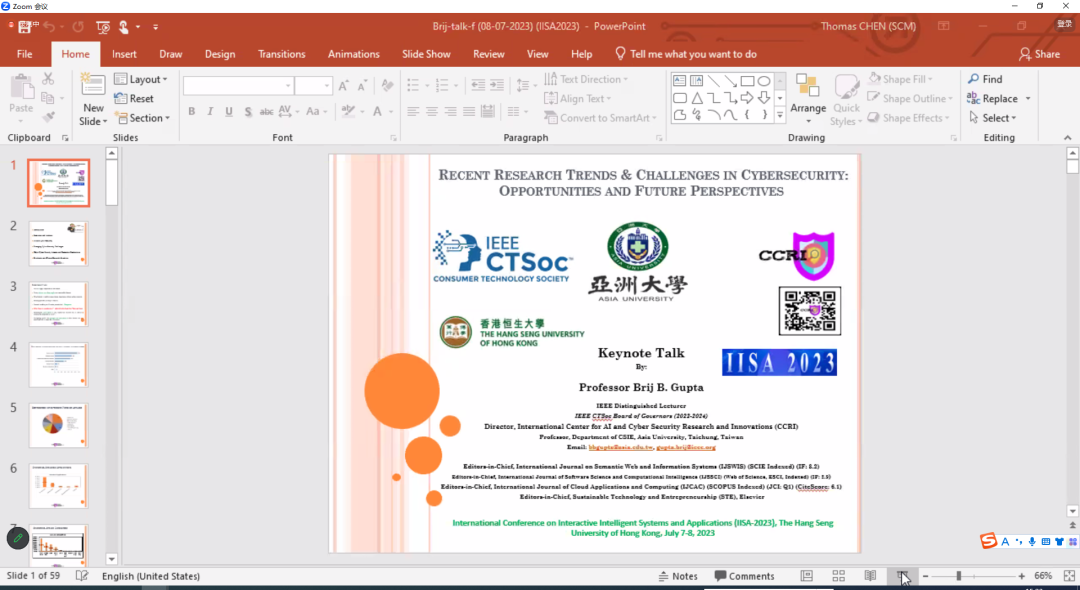1080x590 pixels.
Task: Click the Share button
Action: (x=1039, y=54)
